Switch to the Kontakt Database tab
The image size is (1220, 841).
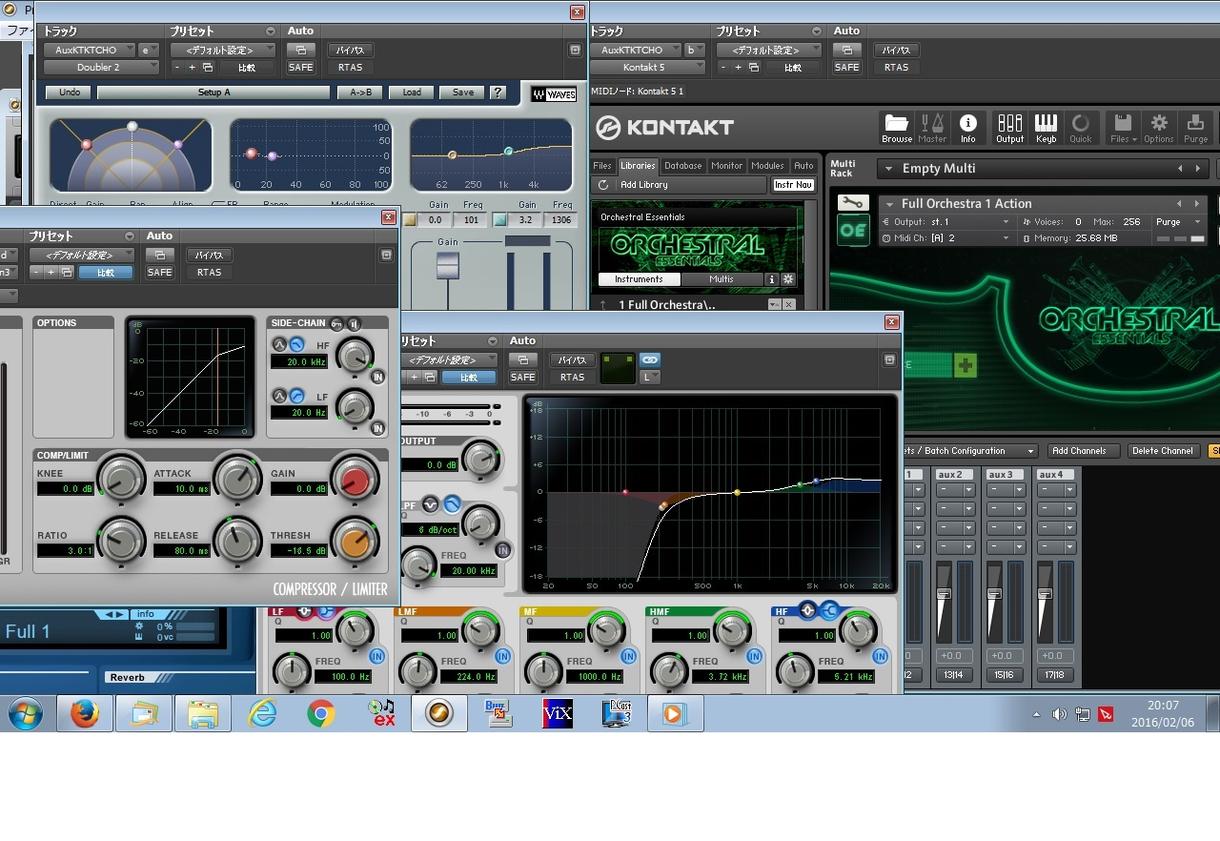[x=683, y=166]
